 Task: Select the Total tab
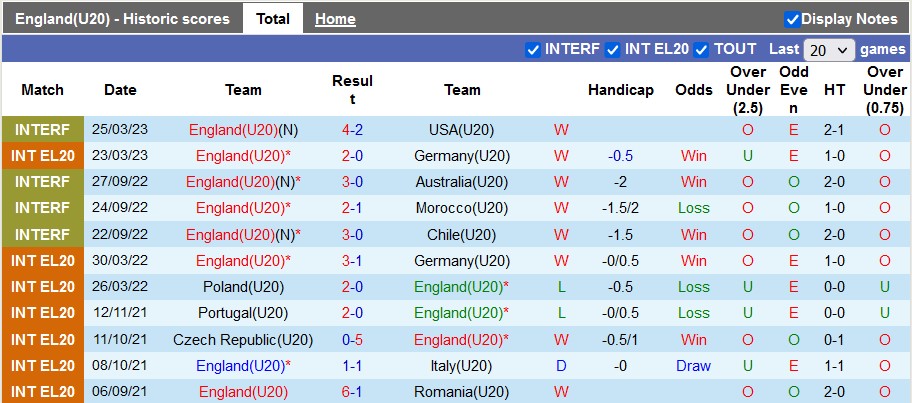click(273, 19)
